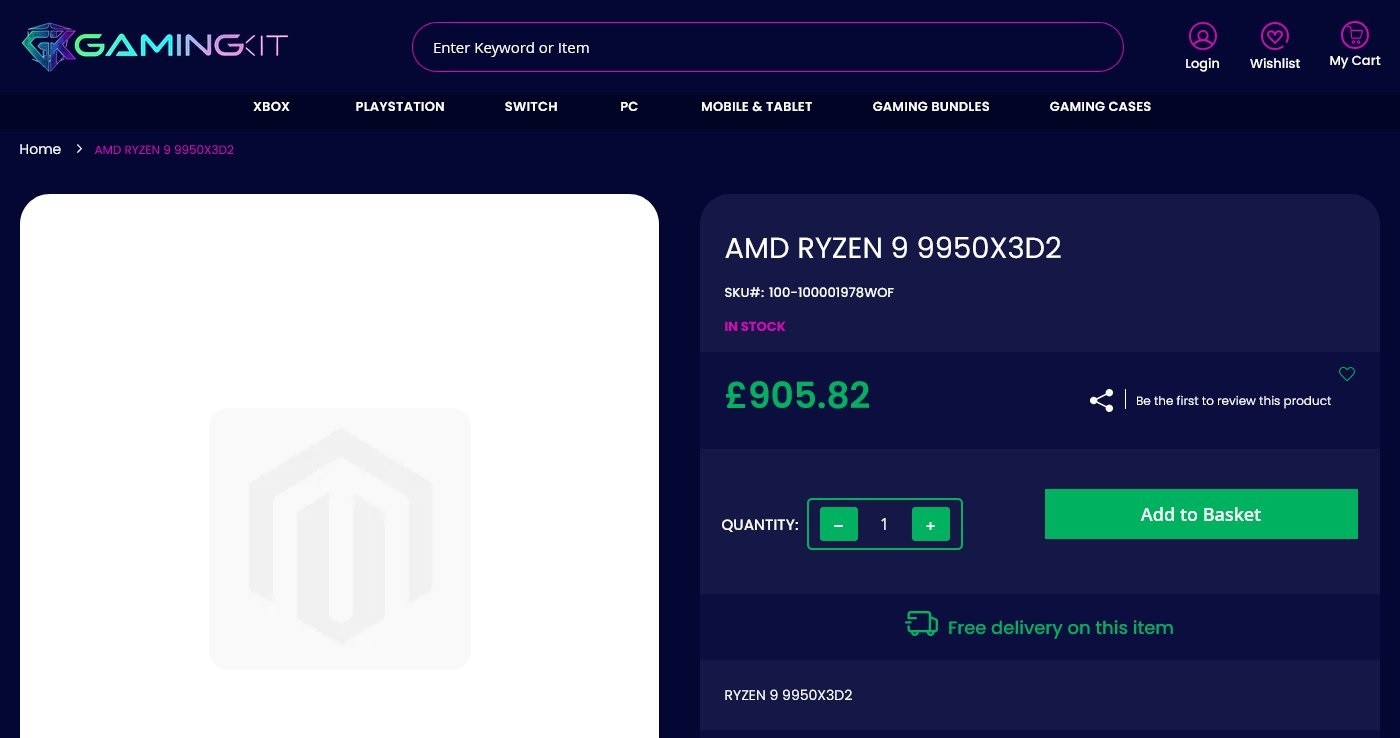The width and height of the screenshot is (1400, 738).
Task: Open My Cart icon
Action: (x=1353, y=36)
